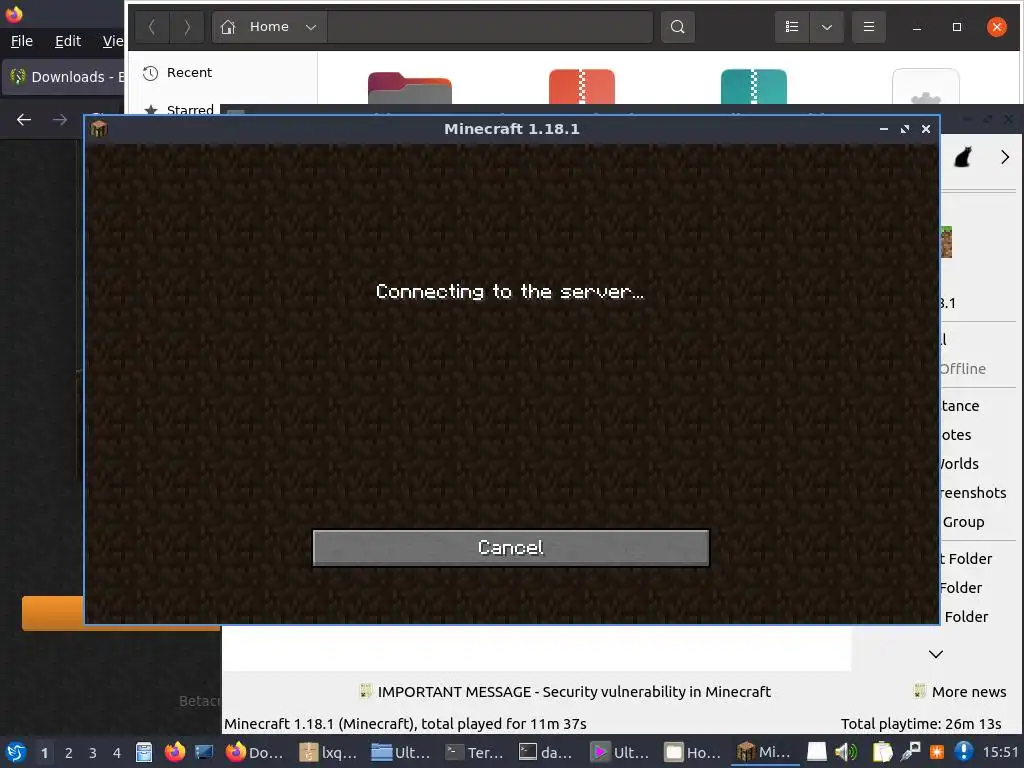Switch to the Downloads Firefox taskbar entry

coord(256,752)
